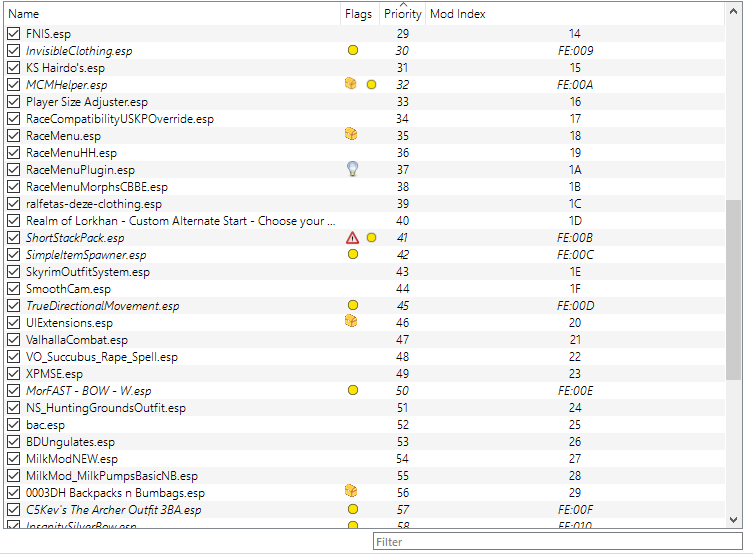Select the ralfetas-deze-clothing.esp row
This screenshot has height=554, width=753.
tap(364, 204)
